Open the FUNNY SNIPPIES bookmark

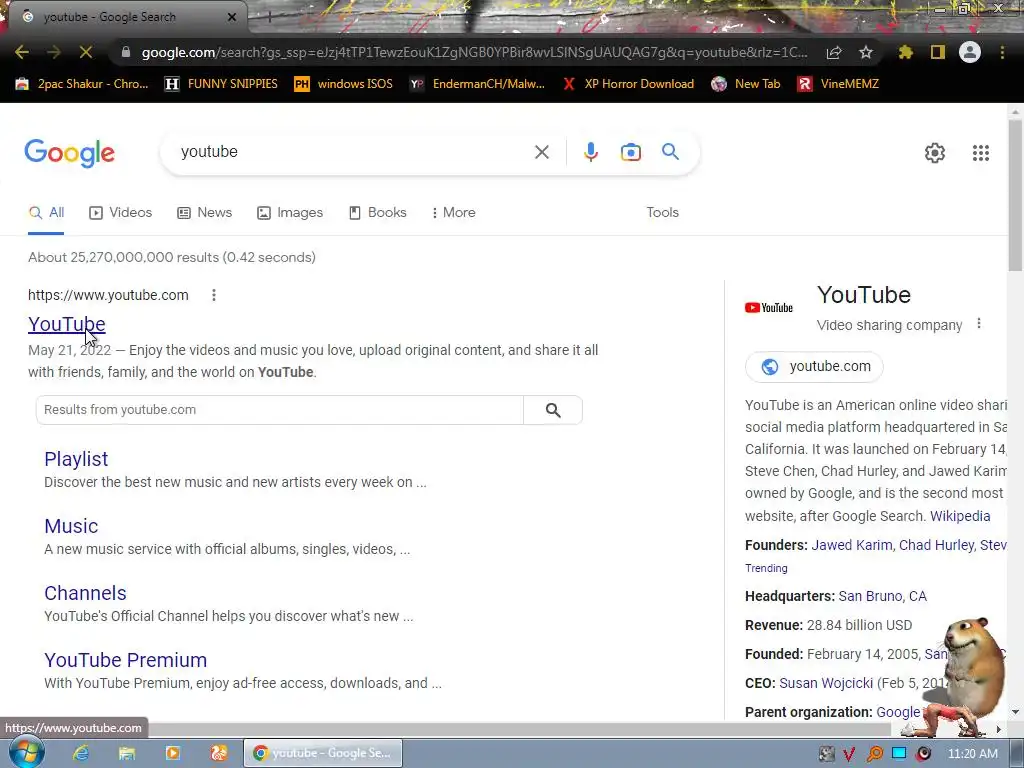[221, 84]
